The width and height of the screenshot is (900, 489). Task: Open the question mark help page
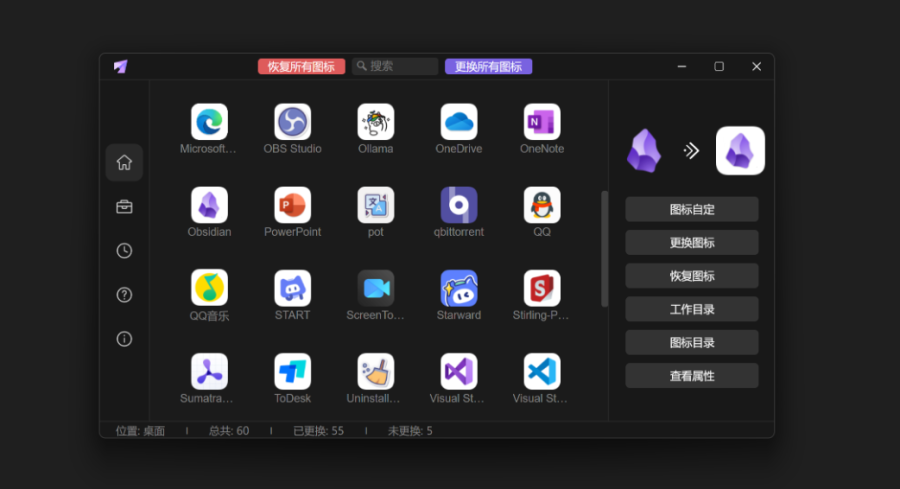(124, 295)
